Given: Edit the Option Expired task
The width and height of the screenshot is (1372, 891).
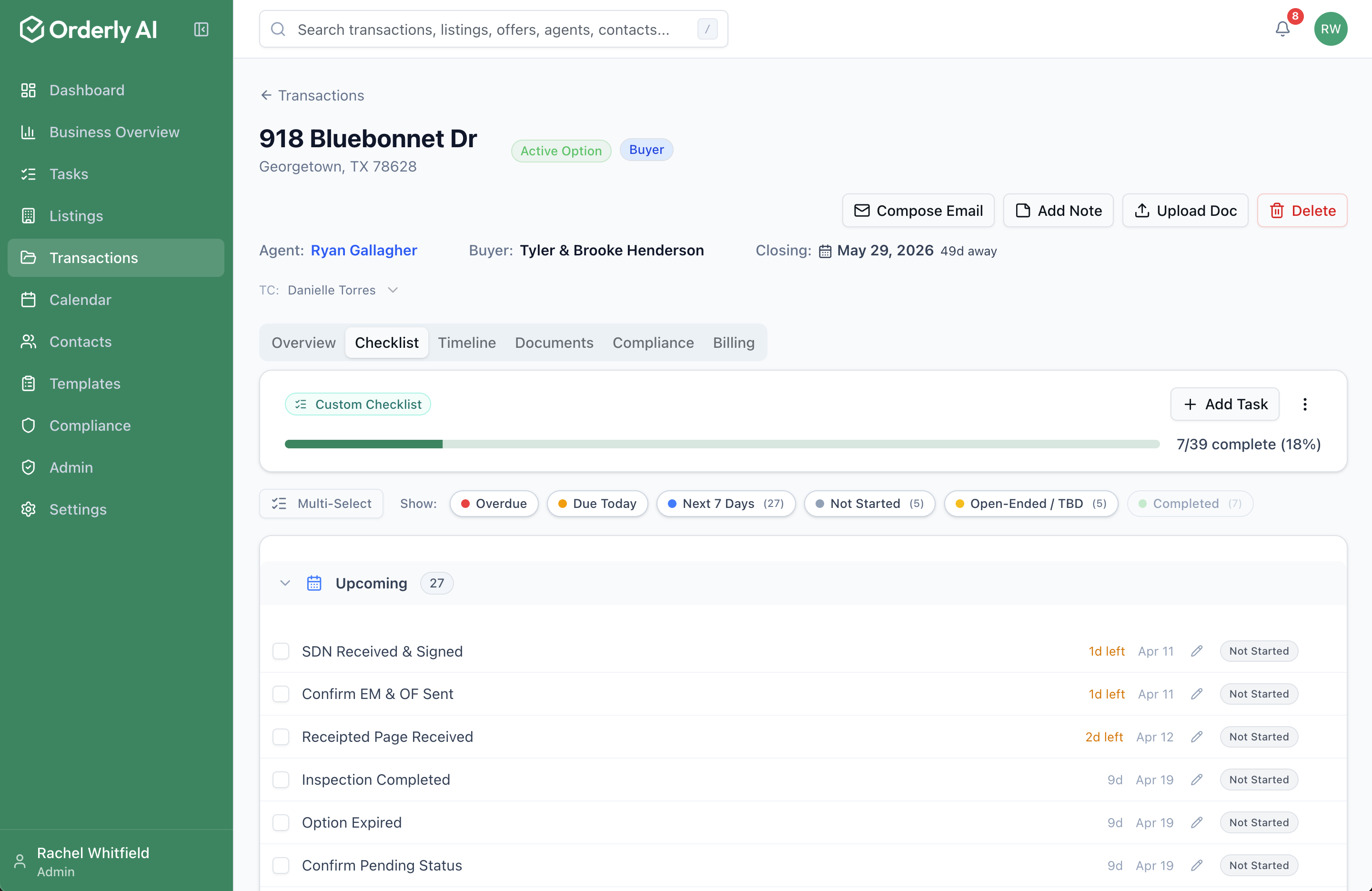Looking at the screenshot, I should click(x=1197, y=822).
